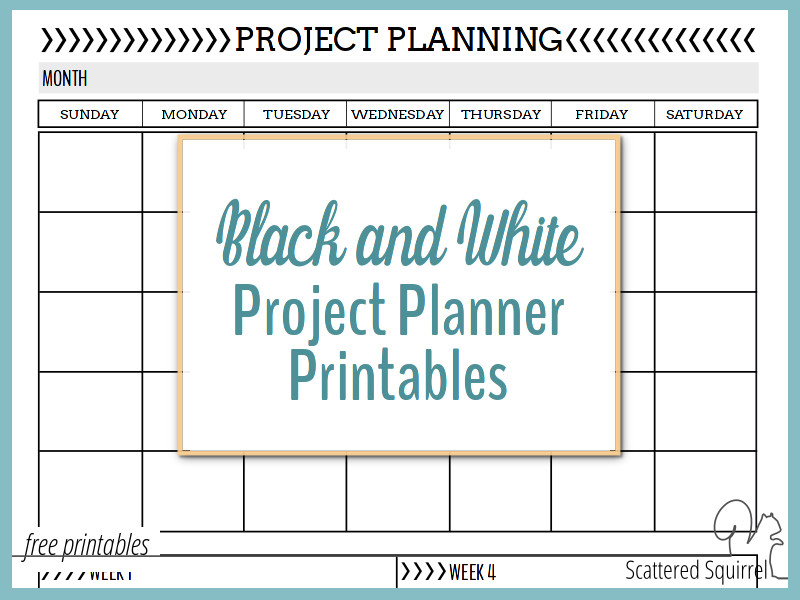The height and width of the screenshot is (600, 800).
Task: Click the WEEK 4 section heading
Action: [x=472, y=572]
